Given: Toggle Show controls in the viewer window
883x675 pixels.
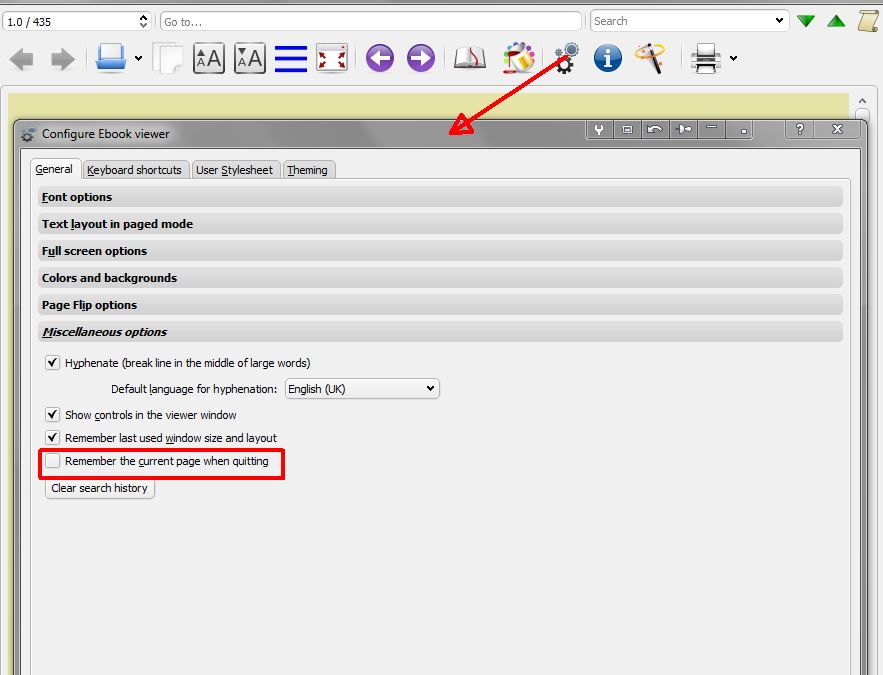Looking at the screenshot, I should (52, 415).
